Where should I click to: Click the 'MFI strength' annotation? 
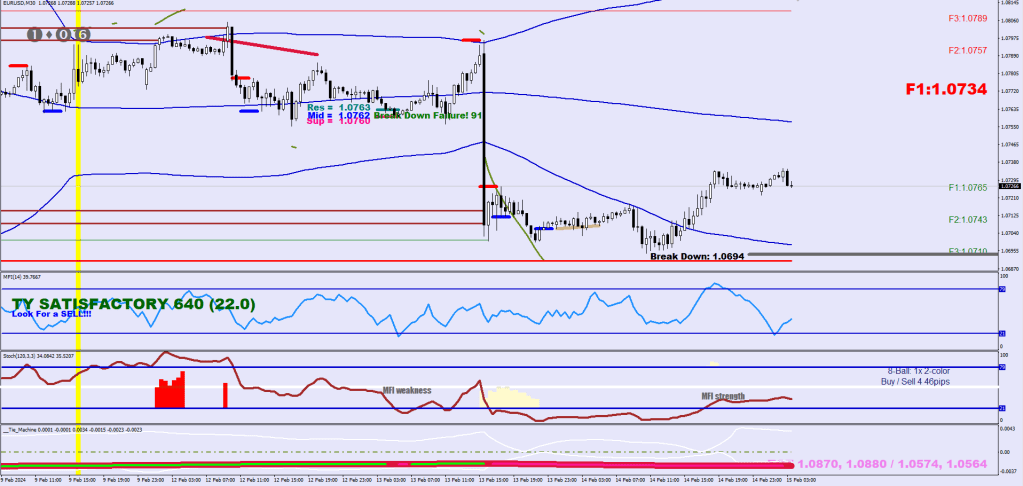(722, 397)
